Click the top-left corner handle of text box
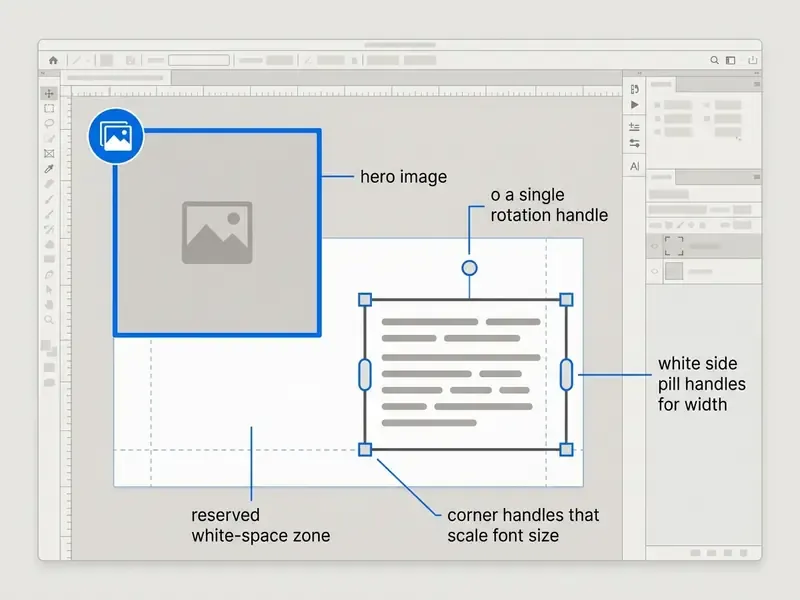Viewport: 800px width, 600px height. pyautogui.click(x=365, y=299)
